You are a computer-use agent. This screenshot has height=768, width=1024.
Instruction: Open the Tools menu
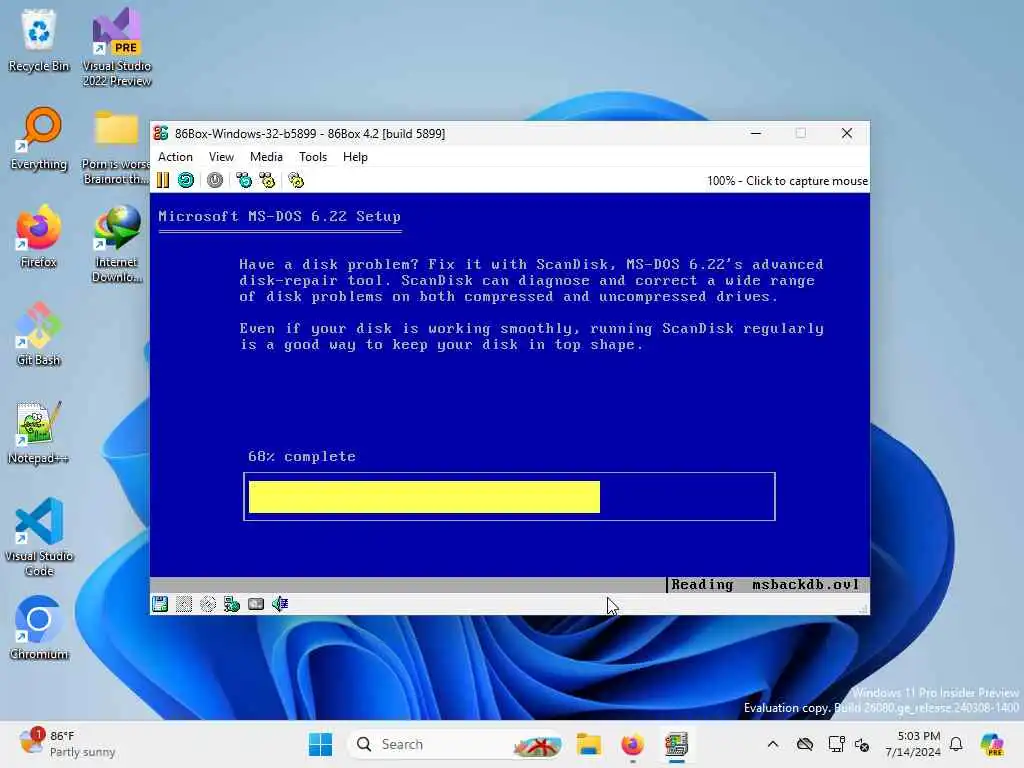coord(313,157)
